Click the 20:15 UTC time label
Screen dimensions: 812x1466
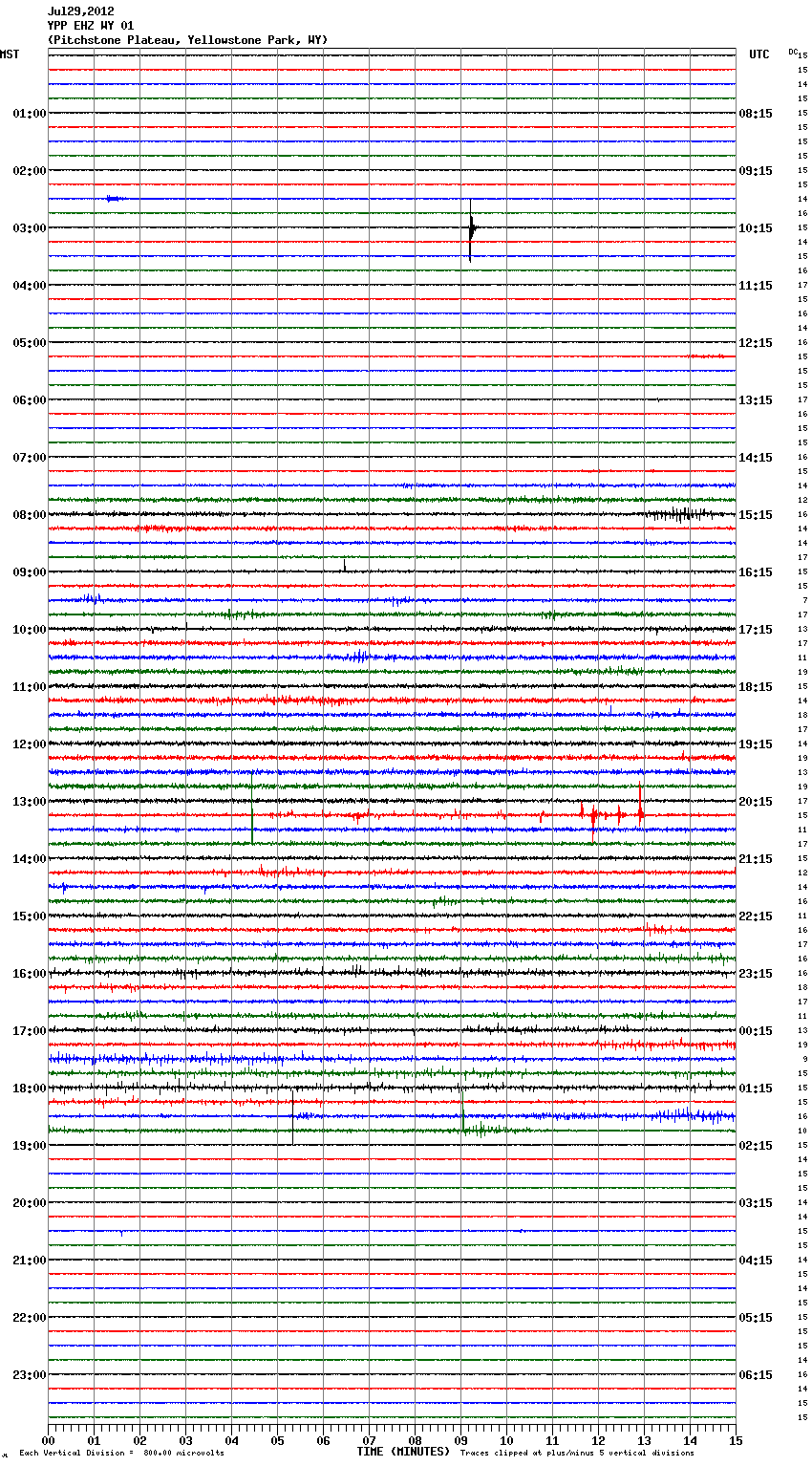(756, 802)
